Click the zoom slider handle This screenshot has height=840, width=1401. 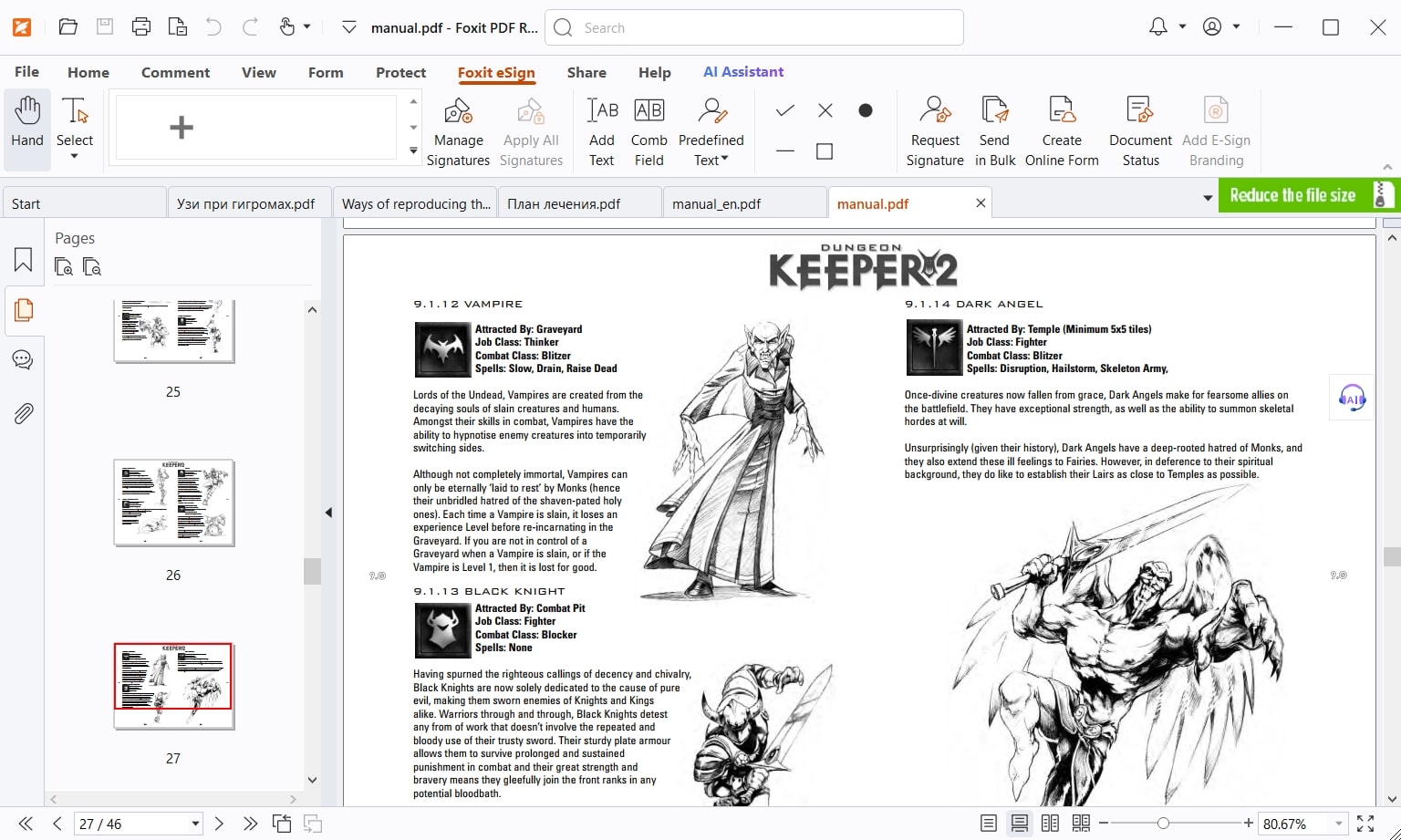click(1163, 824)
